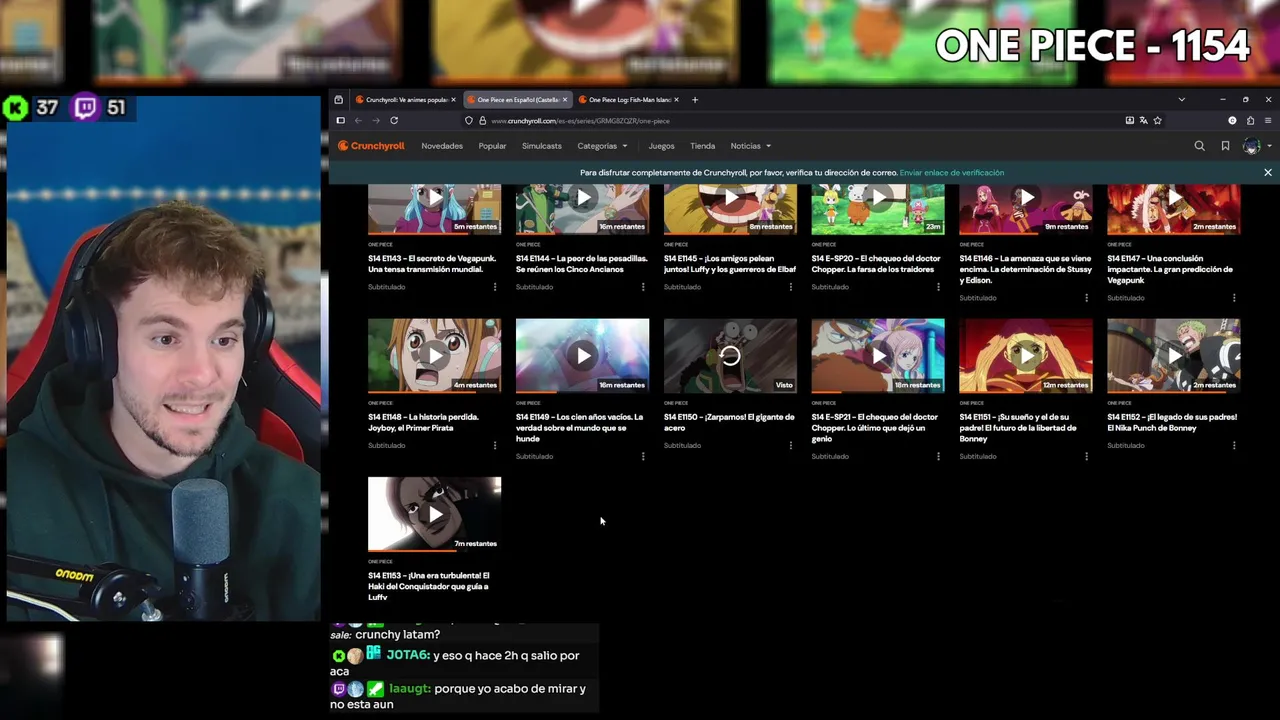1280x720 pixels.
Task: Play E-SP21 Chopper special thumbnail
Action: tap(878, 355)
